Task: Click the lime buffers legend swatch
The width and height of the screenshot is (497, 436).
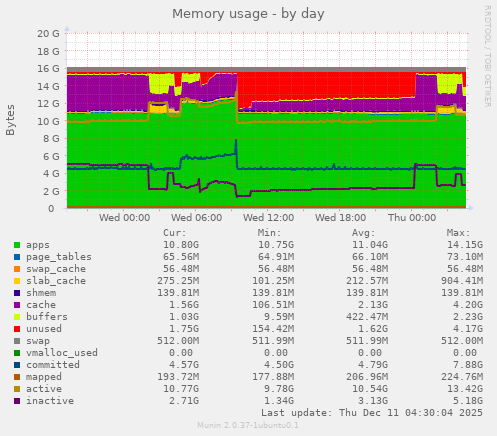Action: click(x=17, y=317)
